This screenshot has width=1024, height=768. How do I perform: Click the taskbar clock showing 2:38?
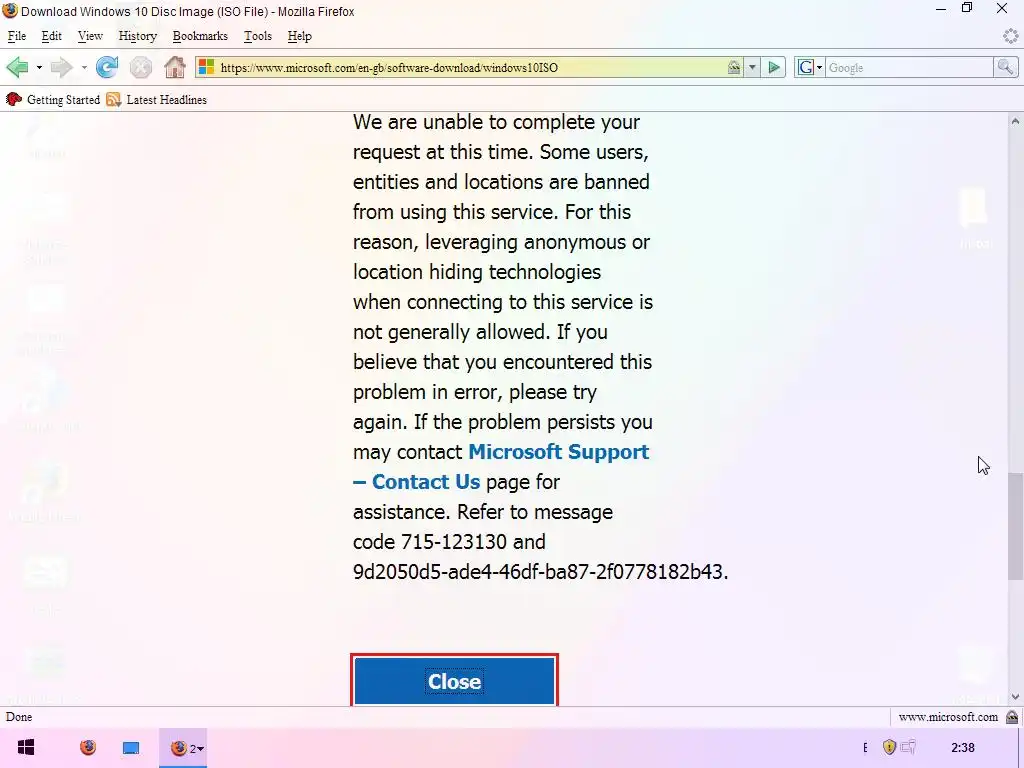click(963, 747)
